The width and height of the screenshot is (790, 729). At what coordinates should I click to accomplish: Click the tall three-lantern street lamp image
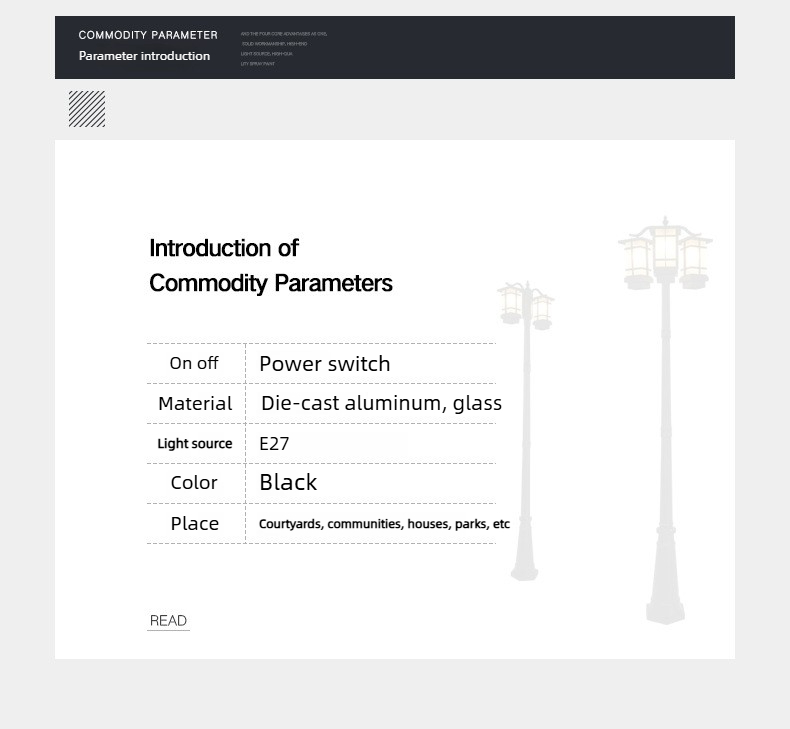(x=665, y=420)
